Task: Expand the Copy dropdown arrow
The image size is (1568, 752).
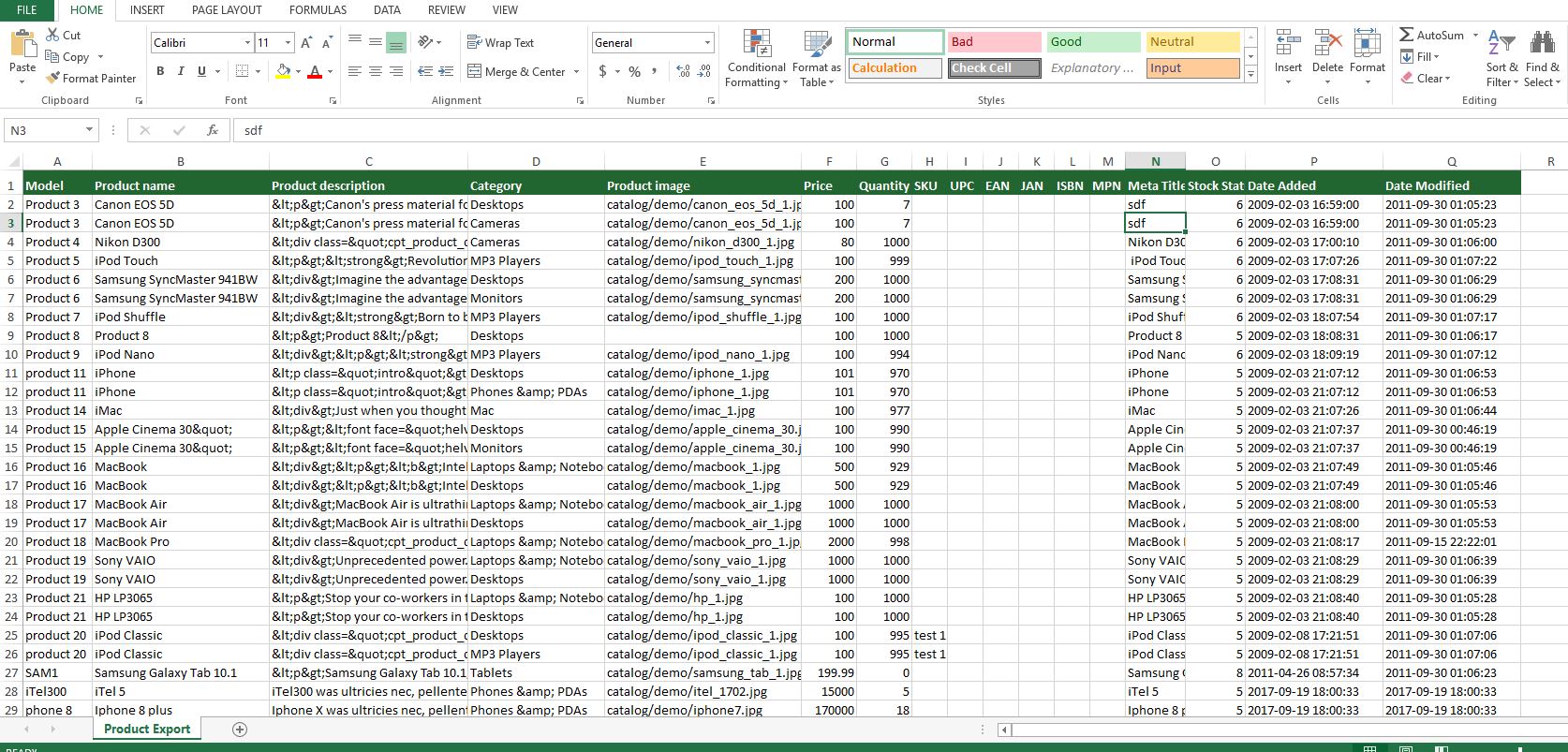Action: 100,57
